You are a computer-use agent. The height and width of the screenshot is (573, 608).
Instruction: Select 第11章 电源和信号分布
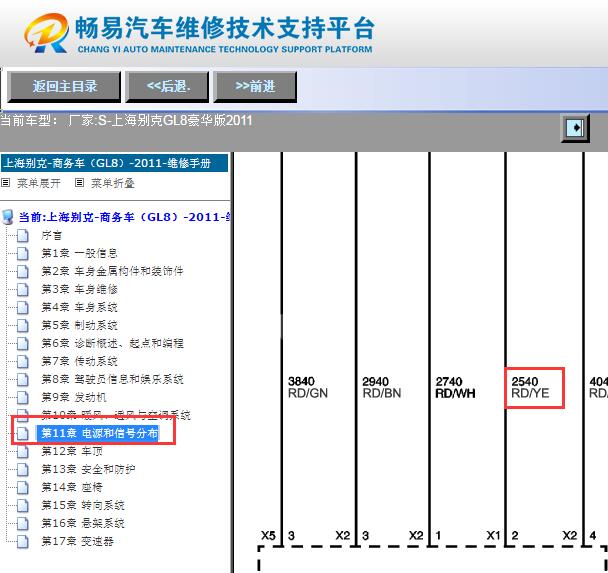(x=100, y=433)
